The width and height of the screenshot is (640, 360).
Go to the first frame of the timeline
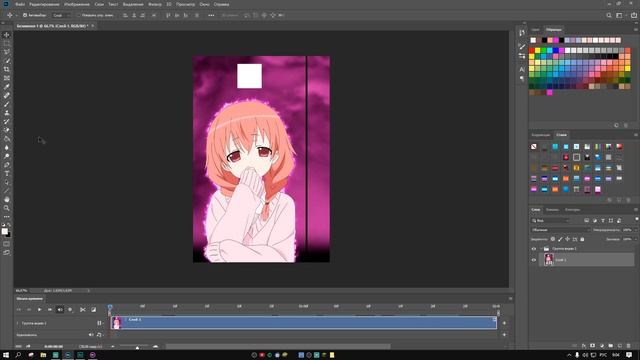[19, 310]
